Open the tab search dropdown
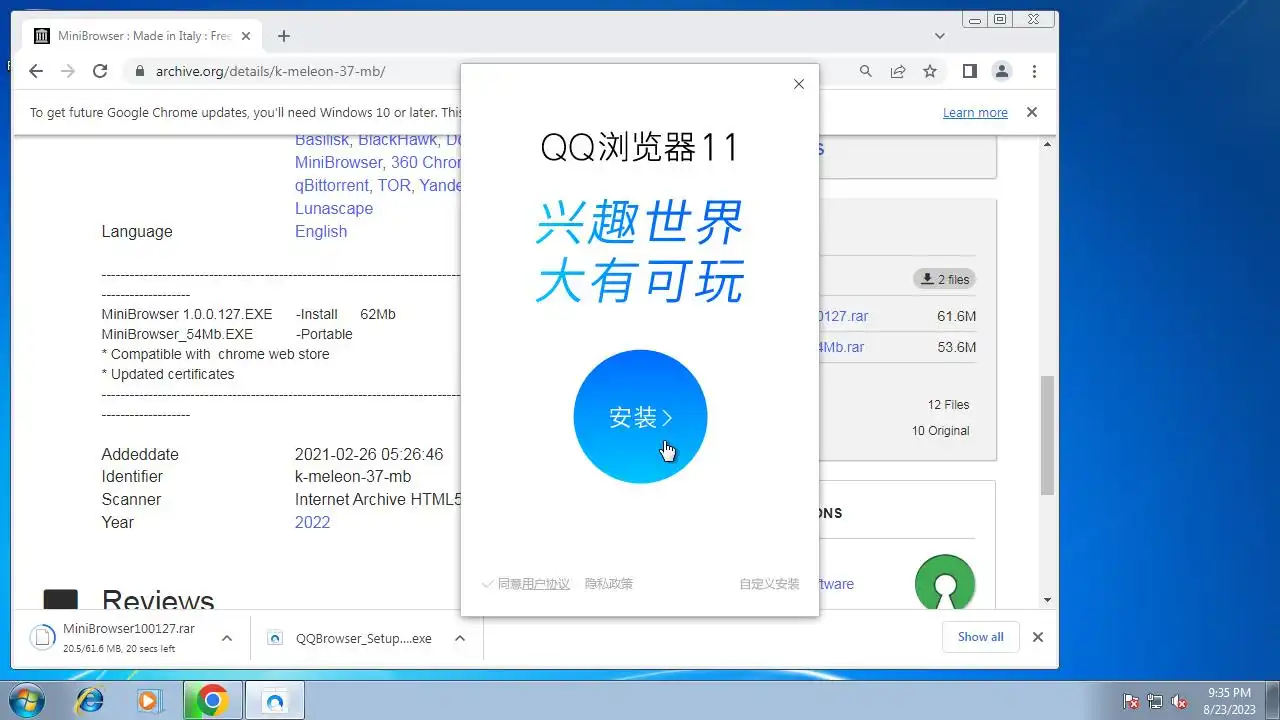 (x=940, y=36)
